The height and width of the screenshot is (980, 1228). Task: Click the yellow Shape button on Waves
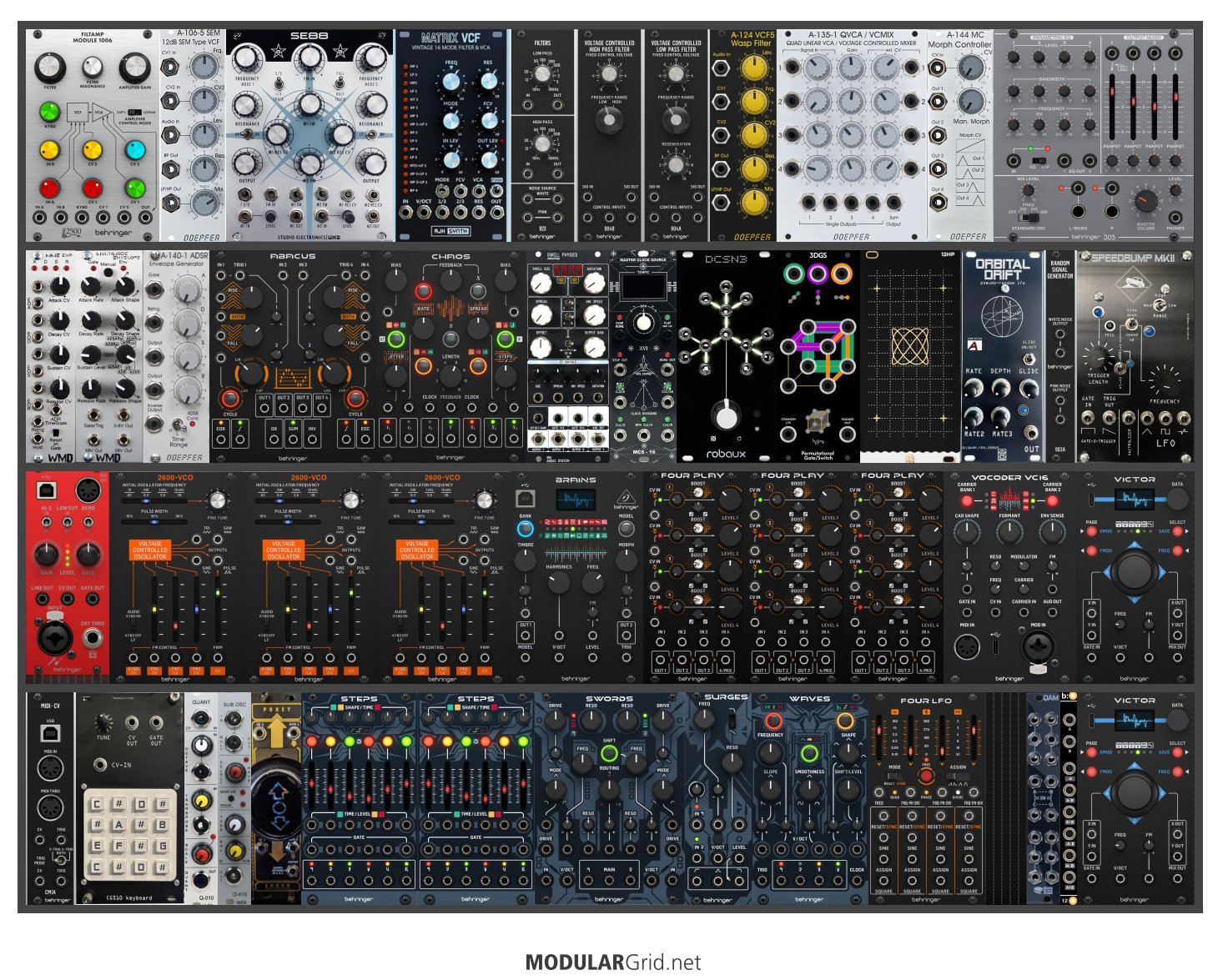[x=846, y=720]
